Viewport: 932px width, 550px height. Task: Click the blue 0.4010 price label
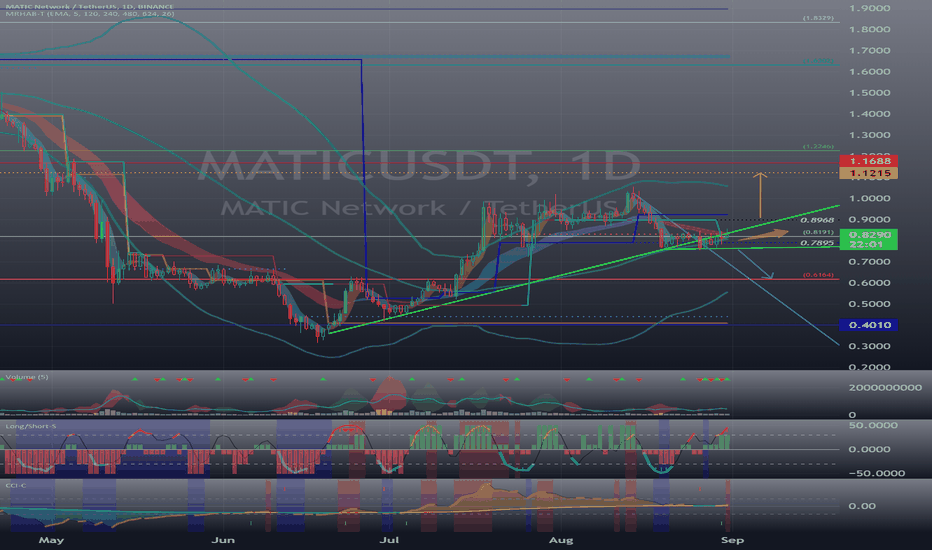click(868, 325)
